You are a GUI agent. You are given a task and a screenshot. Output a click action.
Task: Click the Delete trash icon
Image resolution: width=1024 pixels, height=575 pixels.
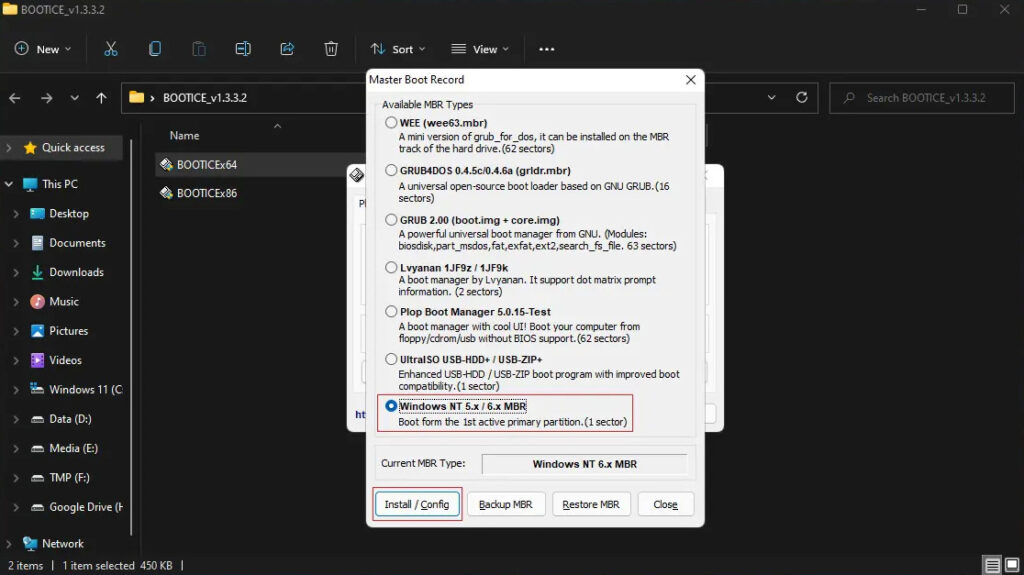(x=331, y=49)
